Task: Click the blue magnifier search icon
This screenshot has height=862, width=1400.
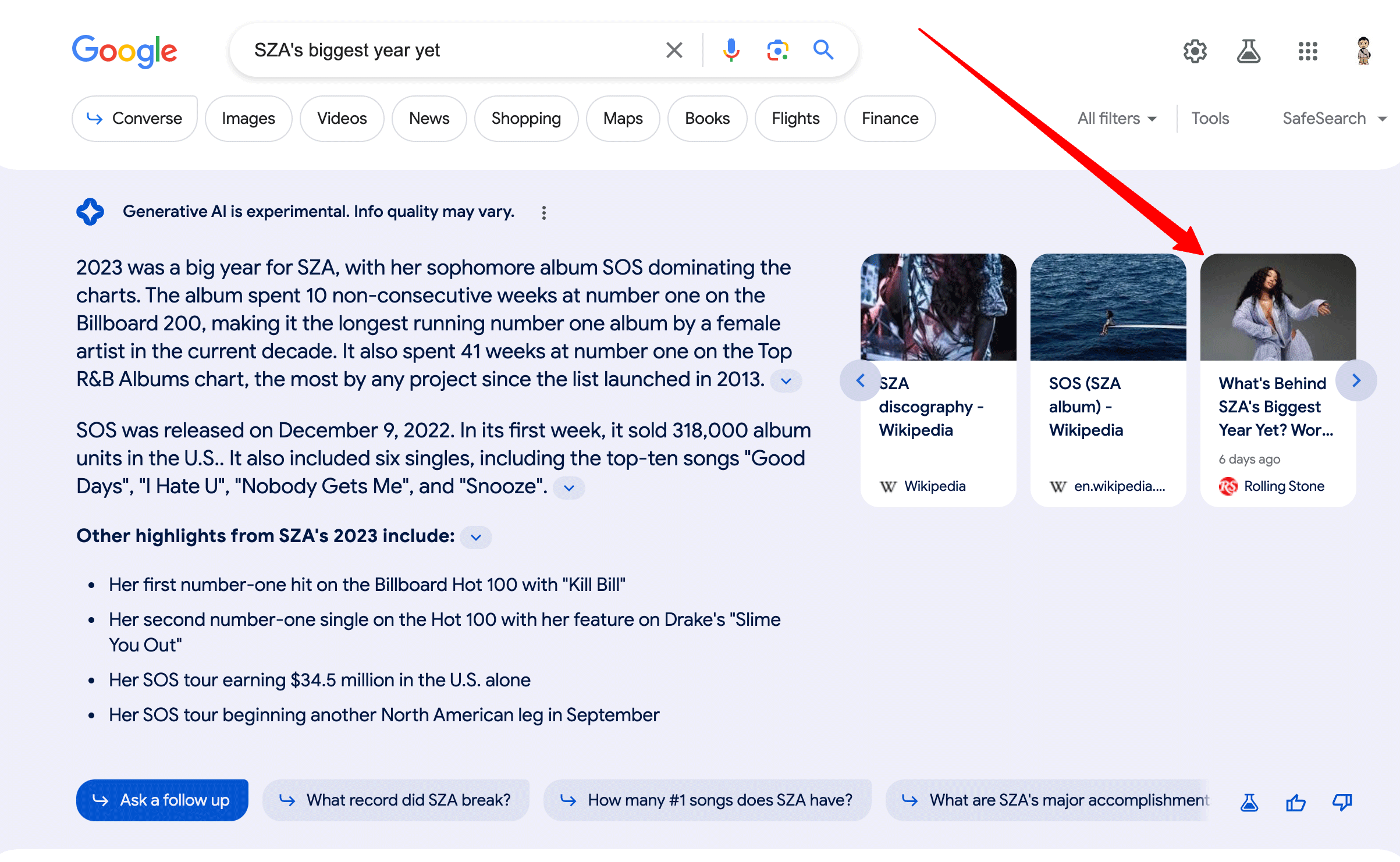Action: tap(823, 50)
